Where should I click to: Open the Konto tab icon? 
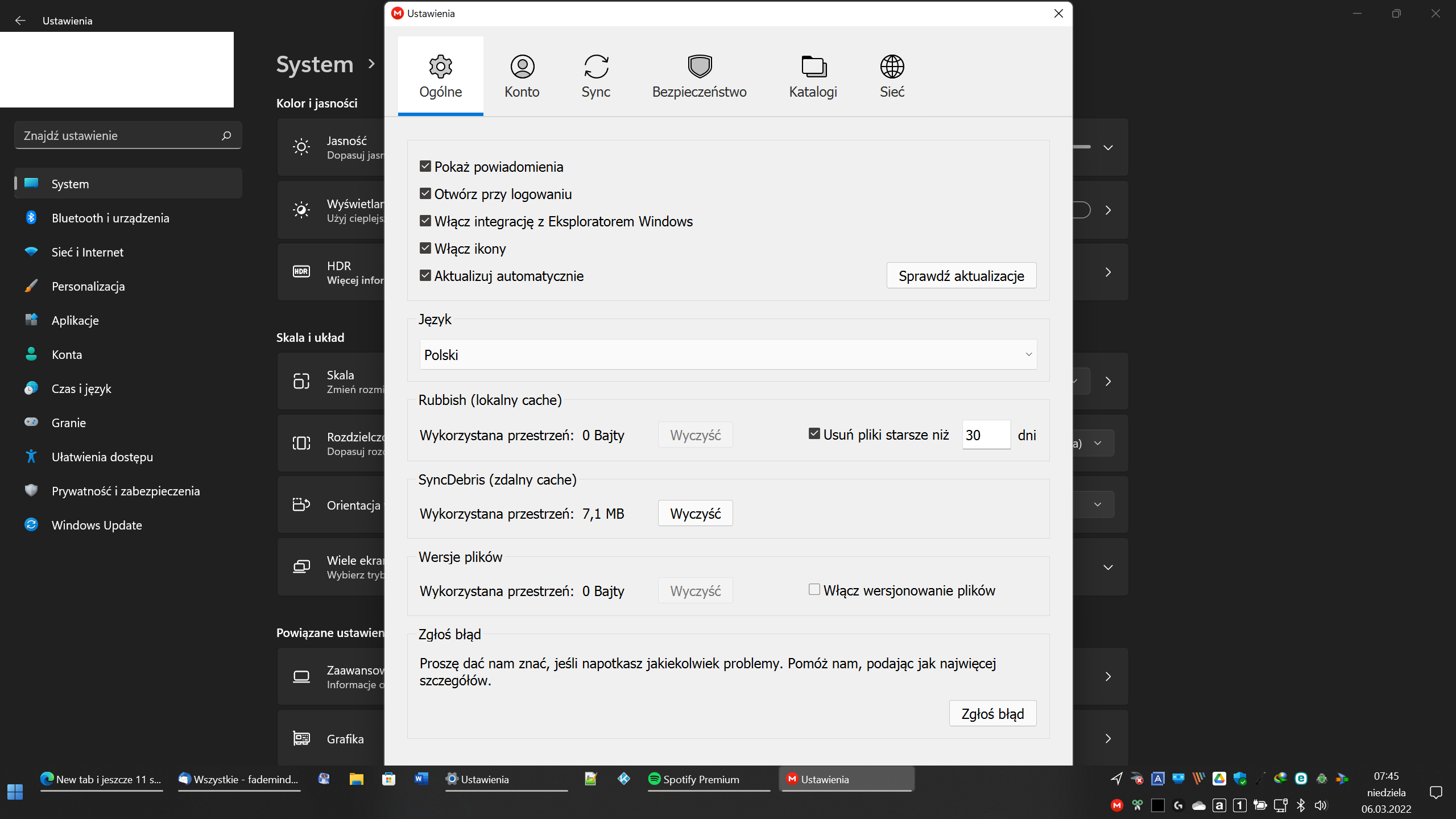point(522,67)
